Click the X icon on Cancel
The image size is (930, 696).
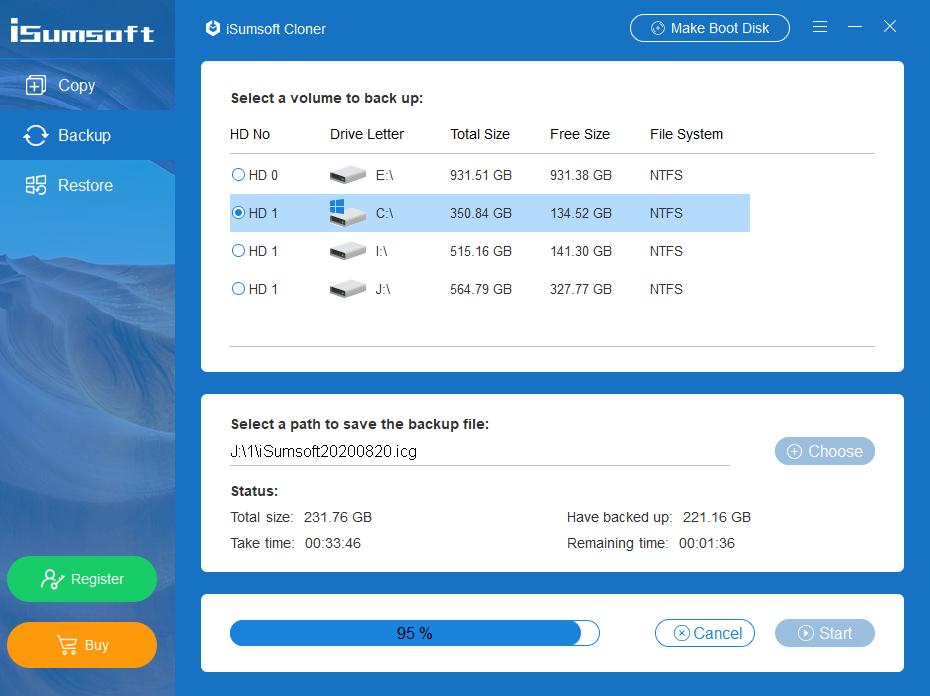click(681, 633)
